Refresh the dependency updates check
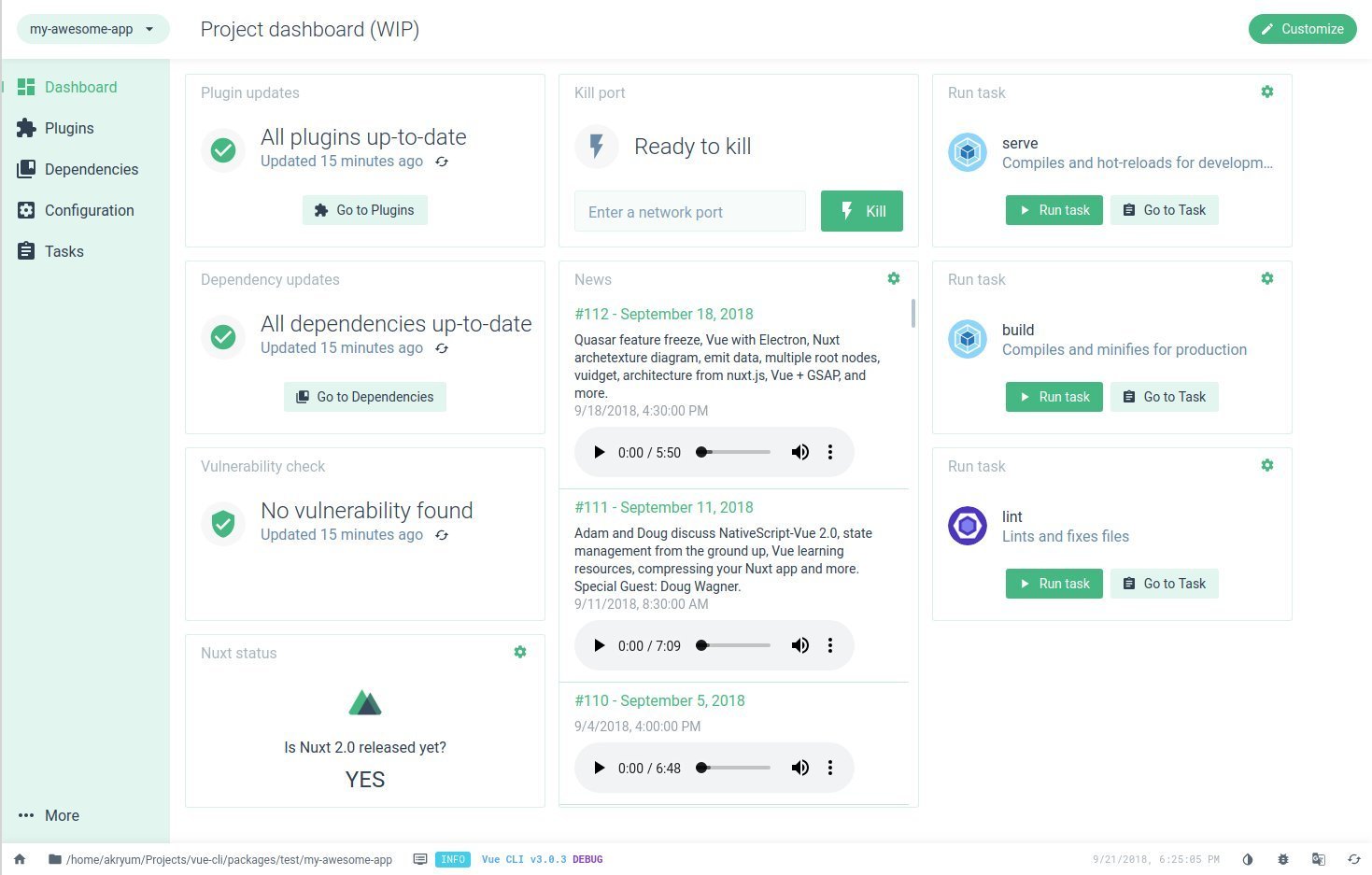 coord(442,348)
